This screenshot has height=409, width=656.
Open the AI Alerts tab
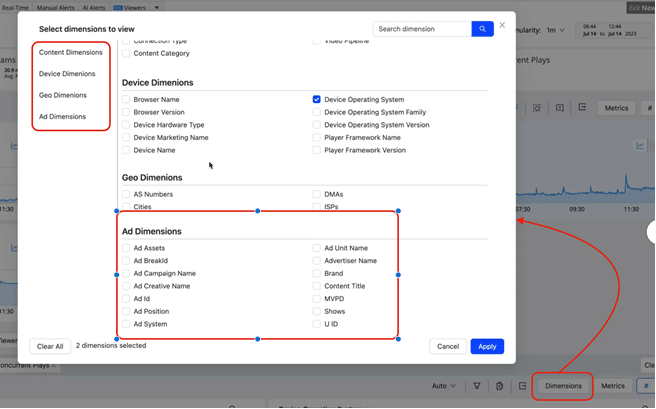(94, 8)
